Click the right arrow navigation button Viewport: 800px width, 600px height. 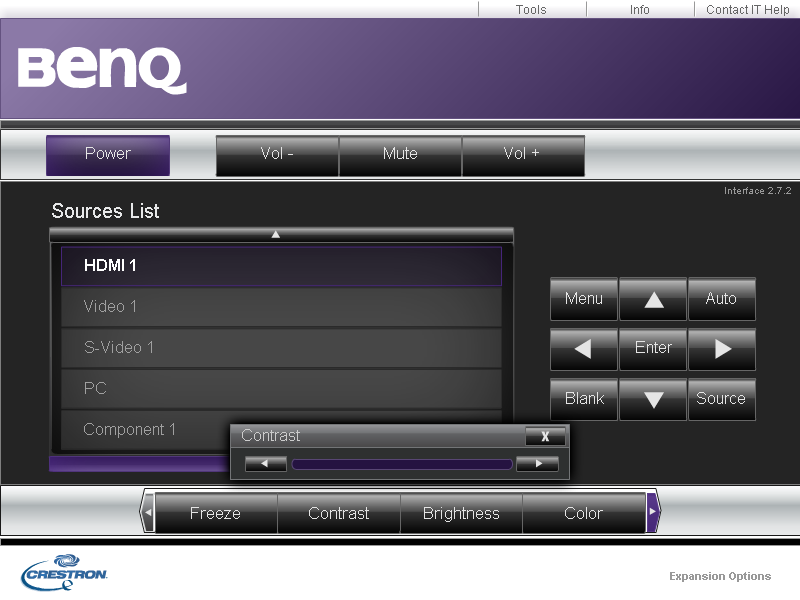[722, 349]
